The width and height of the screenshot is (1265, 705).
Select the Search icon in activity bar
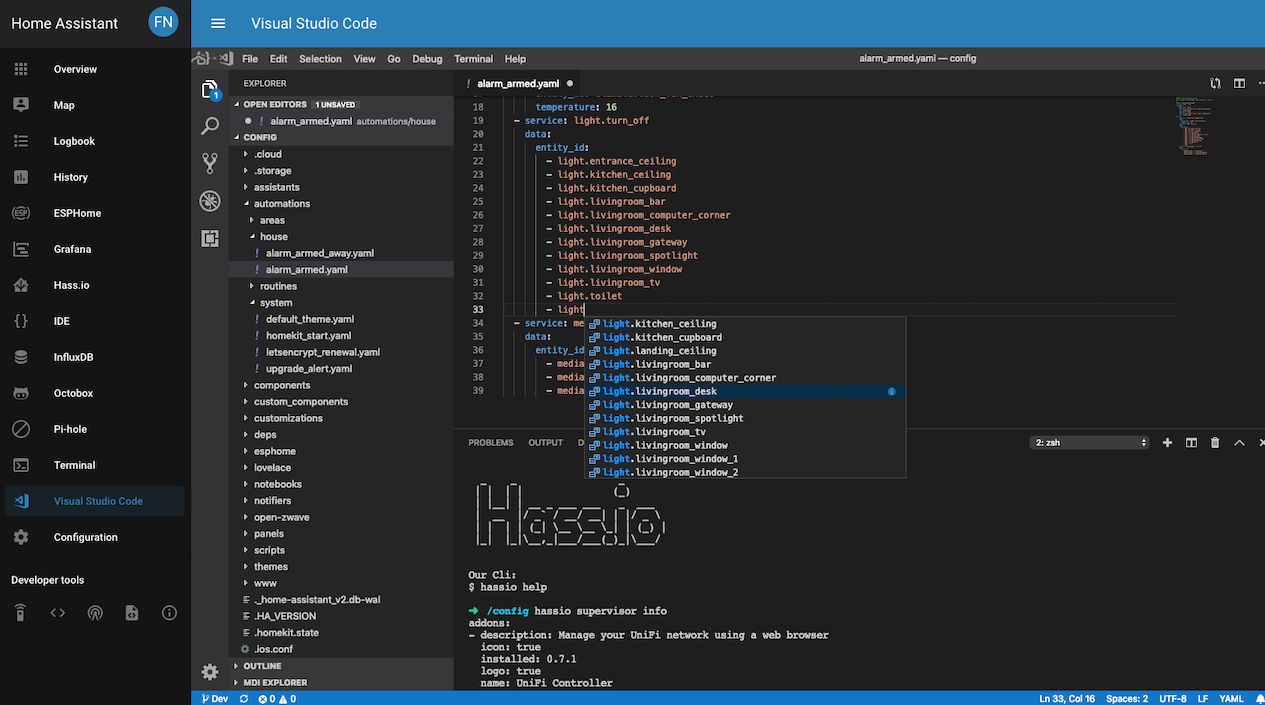pos(210,125)
